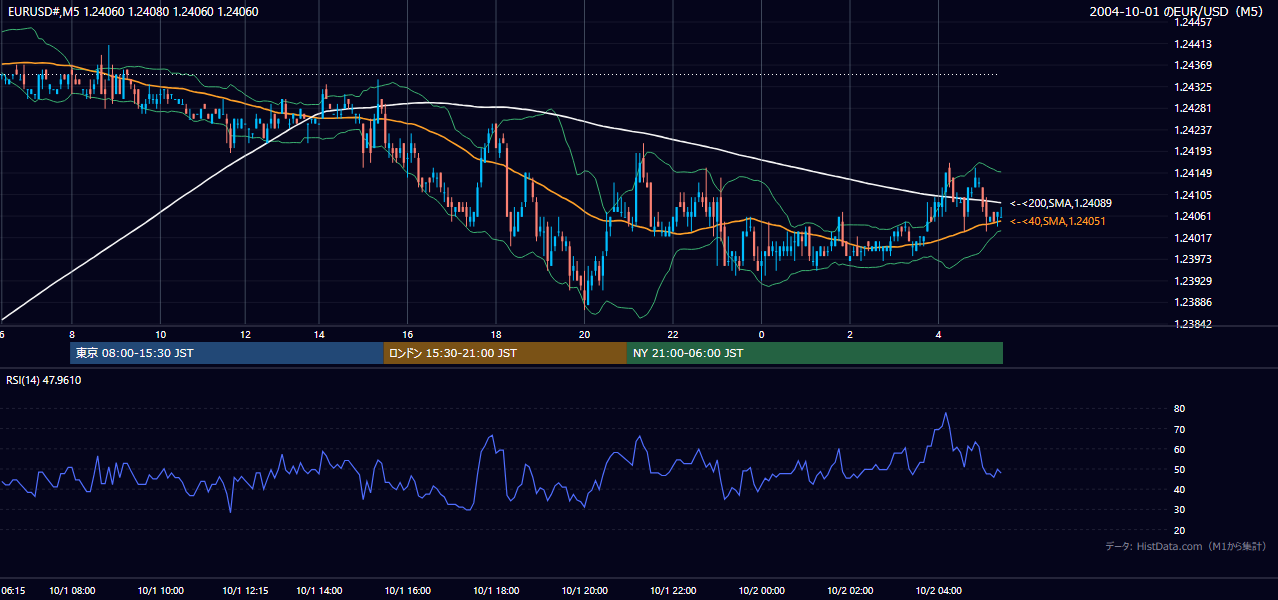Click hour label 8 under the price chart

pyautogui.click(x=72, y=334)
